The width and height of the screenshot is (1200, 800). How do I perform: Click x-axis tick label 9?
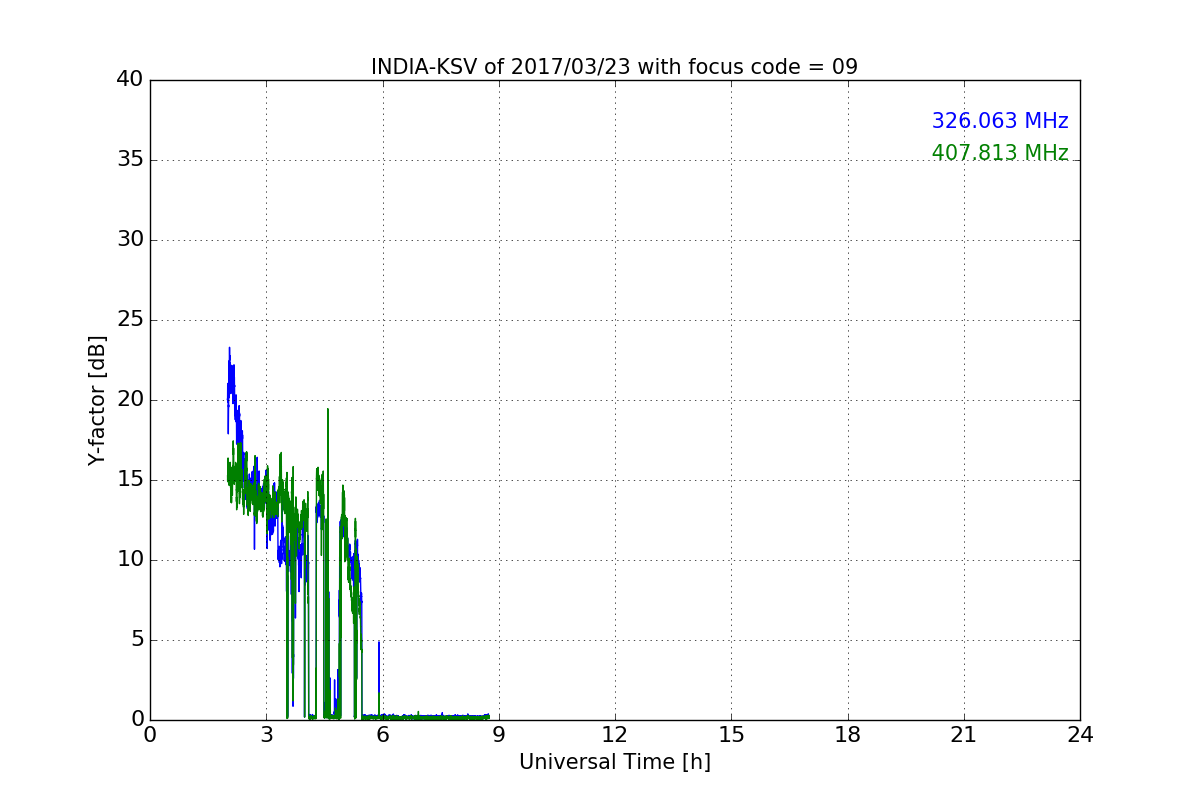(499, 735)
